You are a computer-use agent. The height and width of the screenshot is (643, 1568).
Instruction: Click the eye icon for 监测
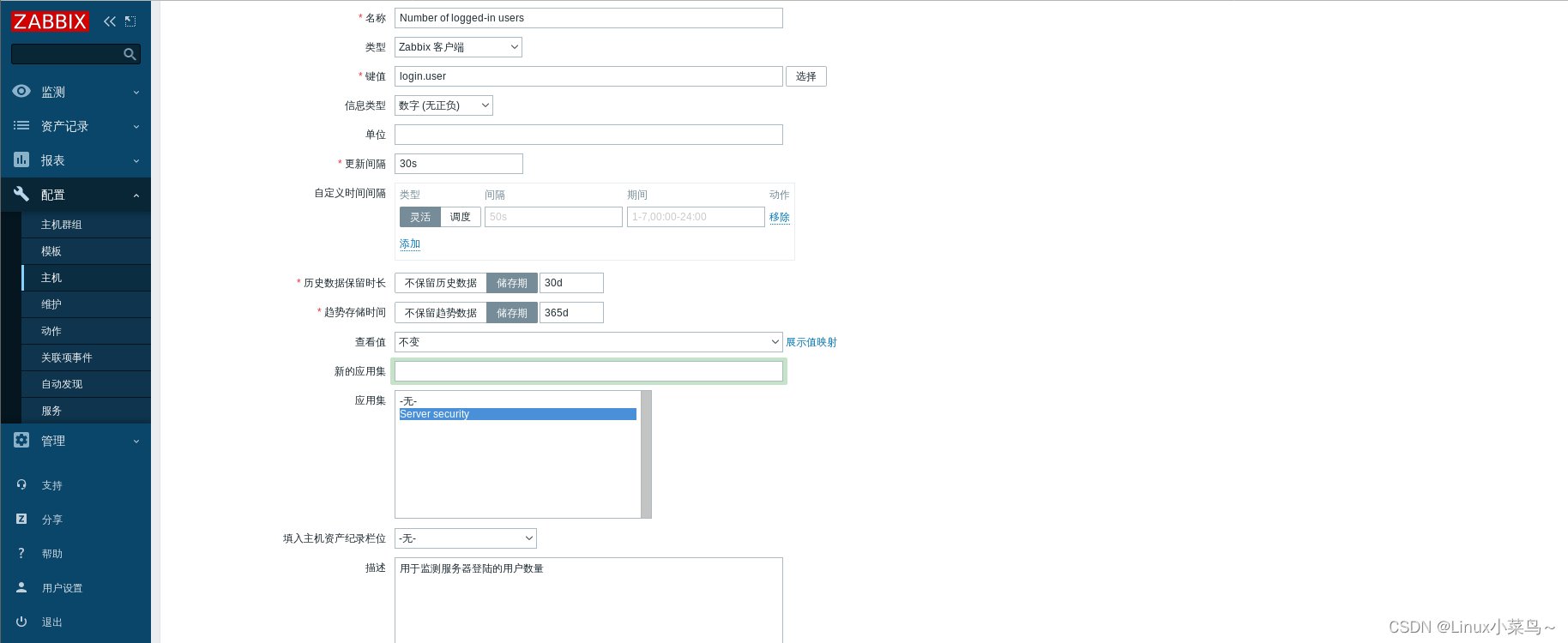pos(21,91)
